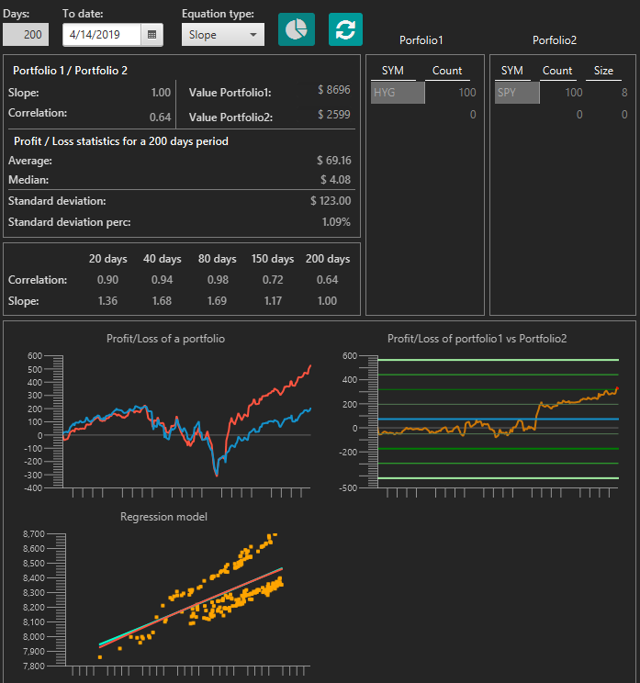Click the Porfolio1 table heading
640x683 pixels.
point(421,41)
